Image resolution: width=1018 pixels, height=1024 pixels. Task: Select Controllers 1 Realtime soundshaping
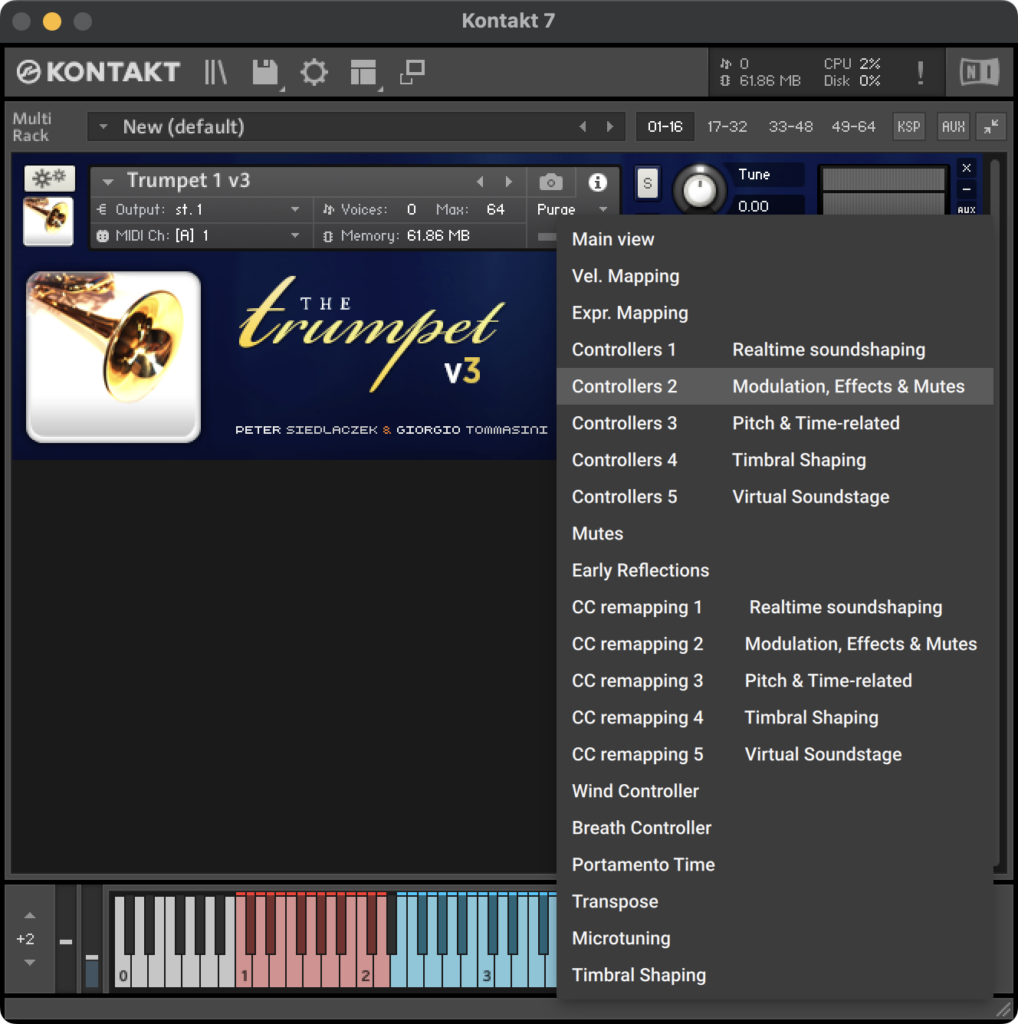pyautogui.click(x=775, y=350)
